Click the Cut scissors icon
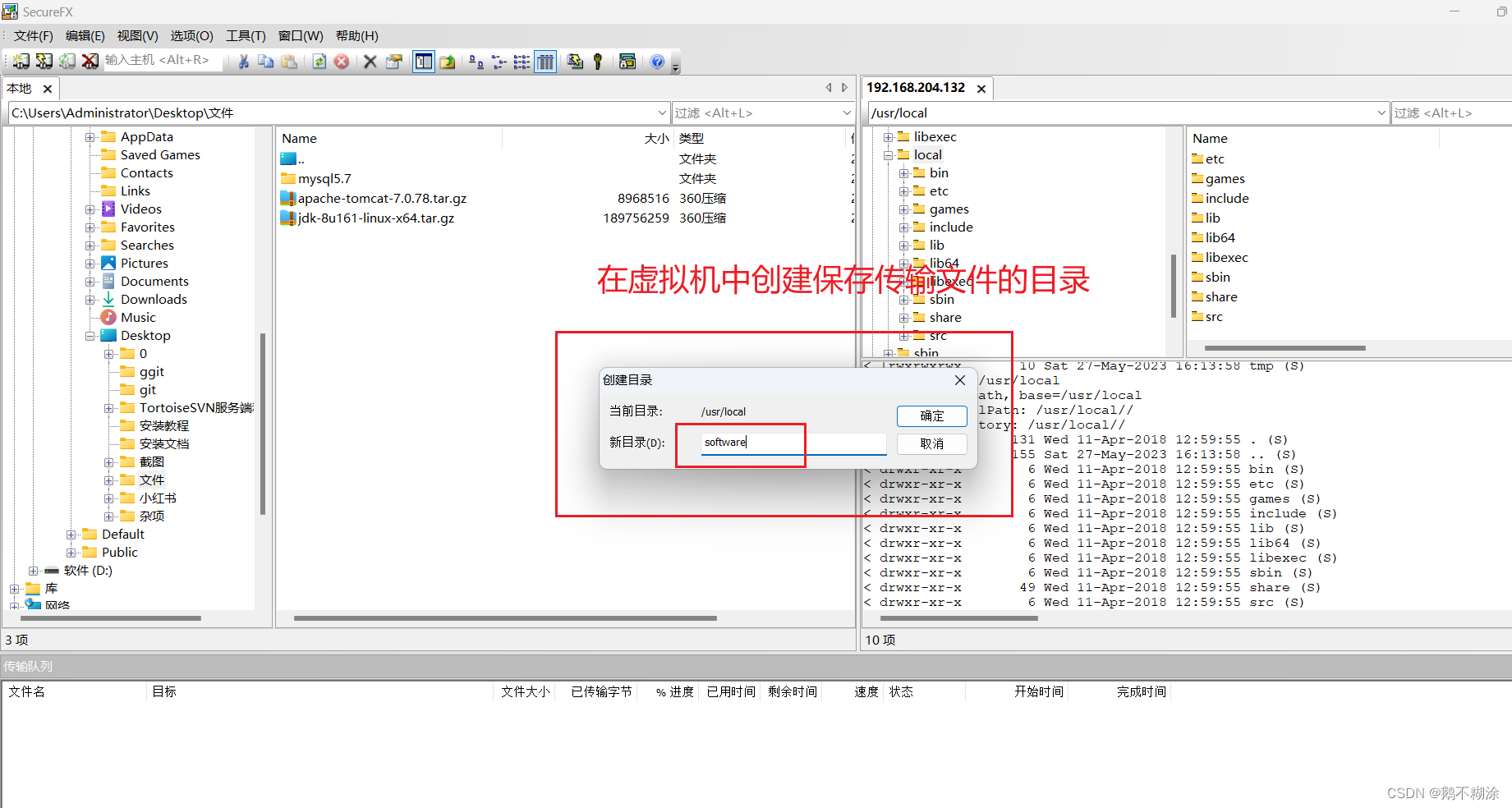This screenshot has width=1512, height=808. [243, 62]
